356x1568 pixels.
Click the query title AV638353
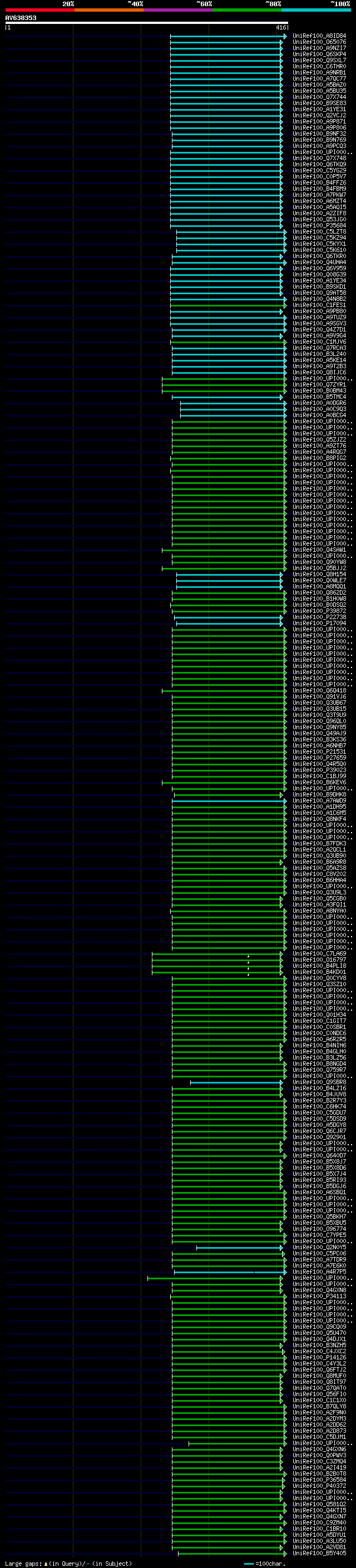pos(21,18)
